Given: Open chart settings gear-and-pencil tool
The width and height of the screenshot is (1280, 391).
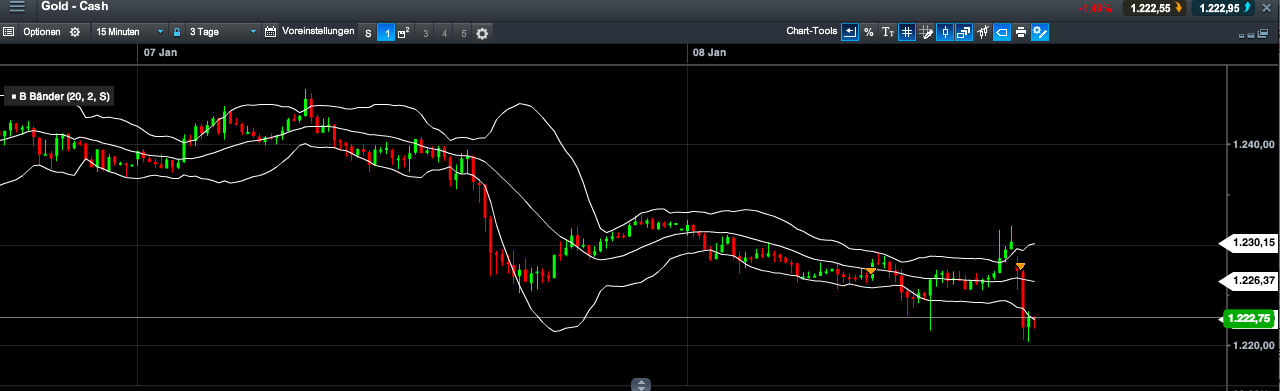Looking at the screenshot, I should click(1040, 32).
